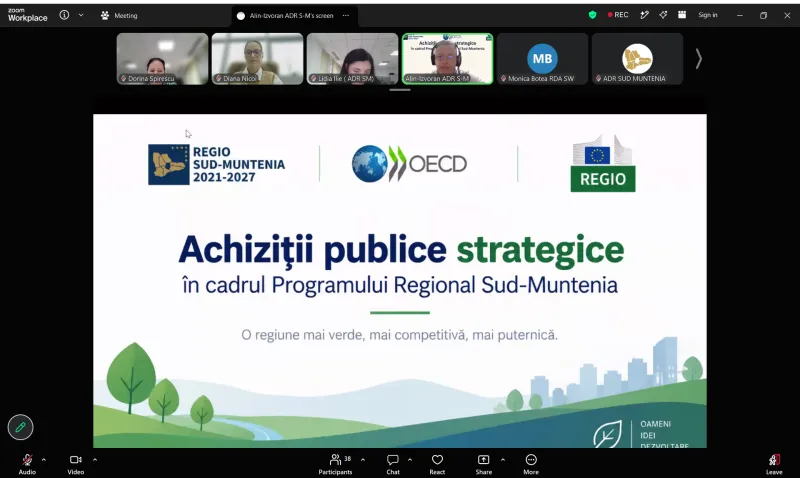800x478 pixels.
Task: Open the React heart menu
Action: (437, 464)
